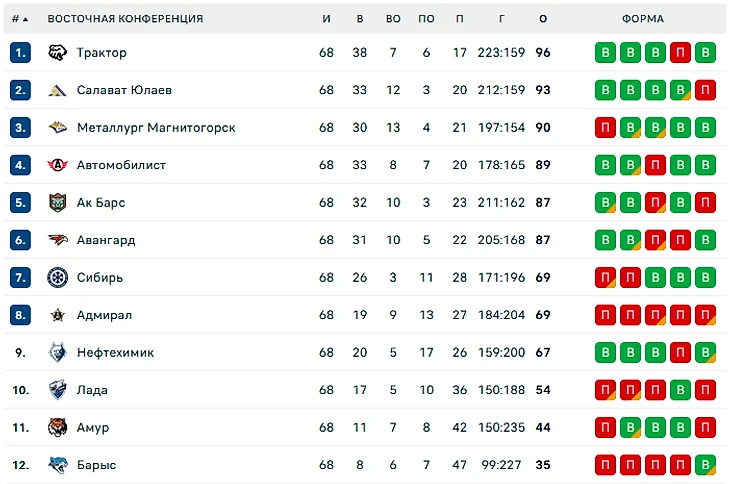Open the Лада team page link
Image resolution: width=730 pixels, height=484 pixels.
92,390
